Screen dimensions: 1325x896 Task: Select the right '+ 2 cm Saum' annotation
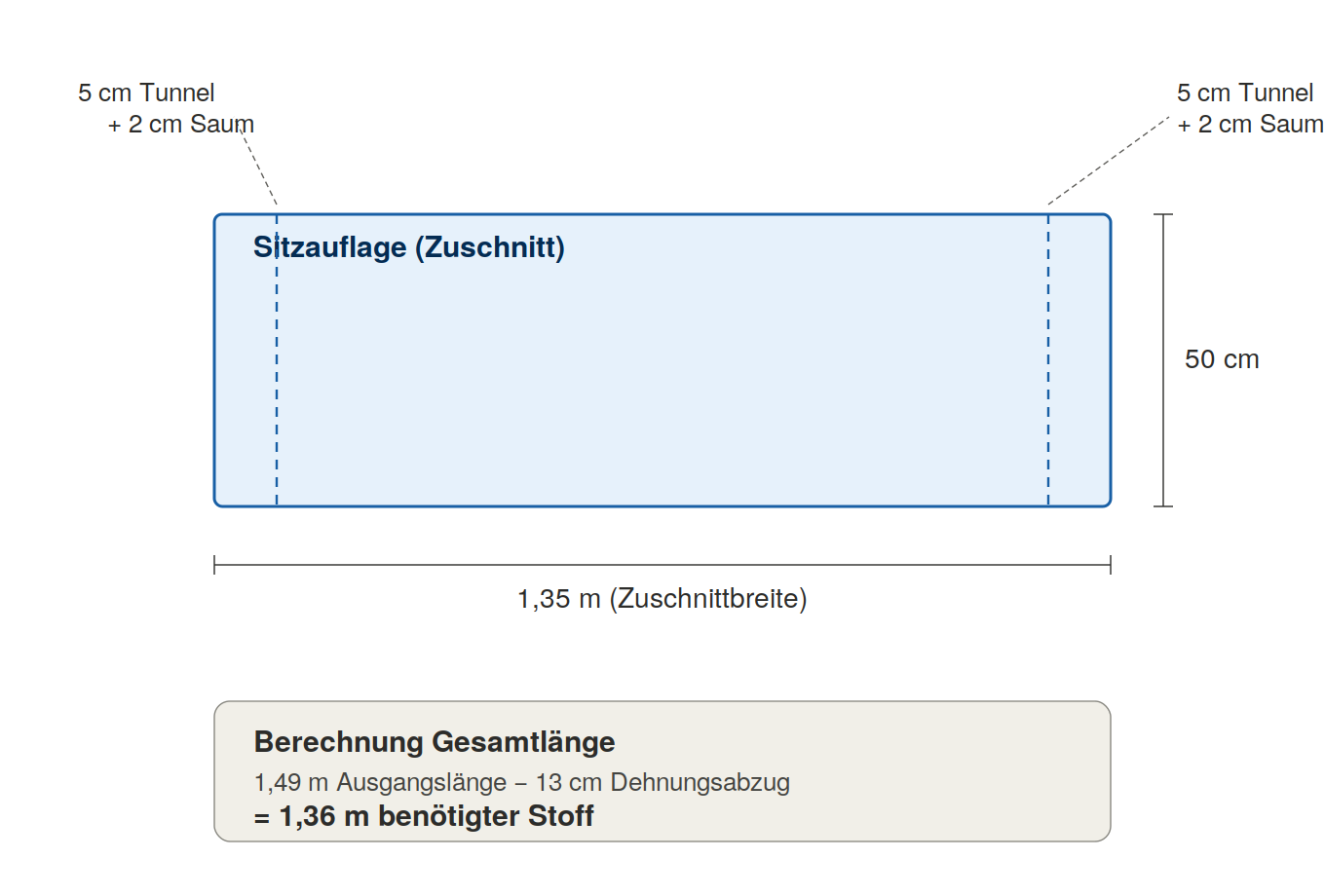(x=1250, y=125)
